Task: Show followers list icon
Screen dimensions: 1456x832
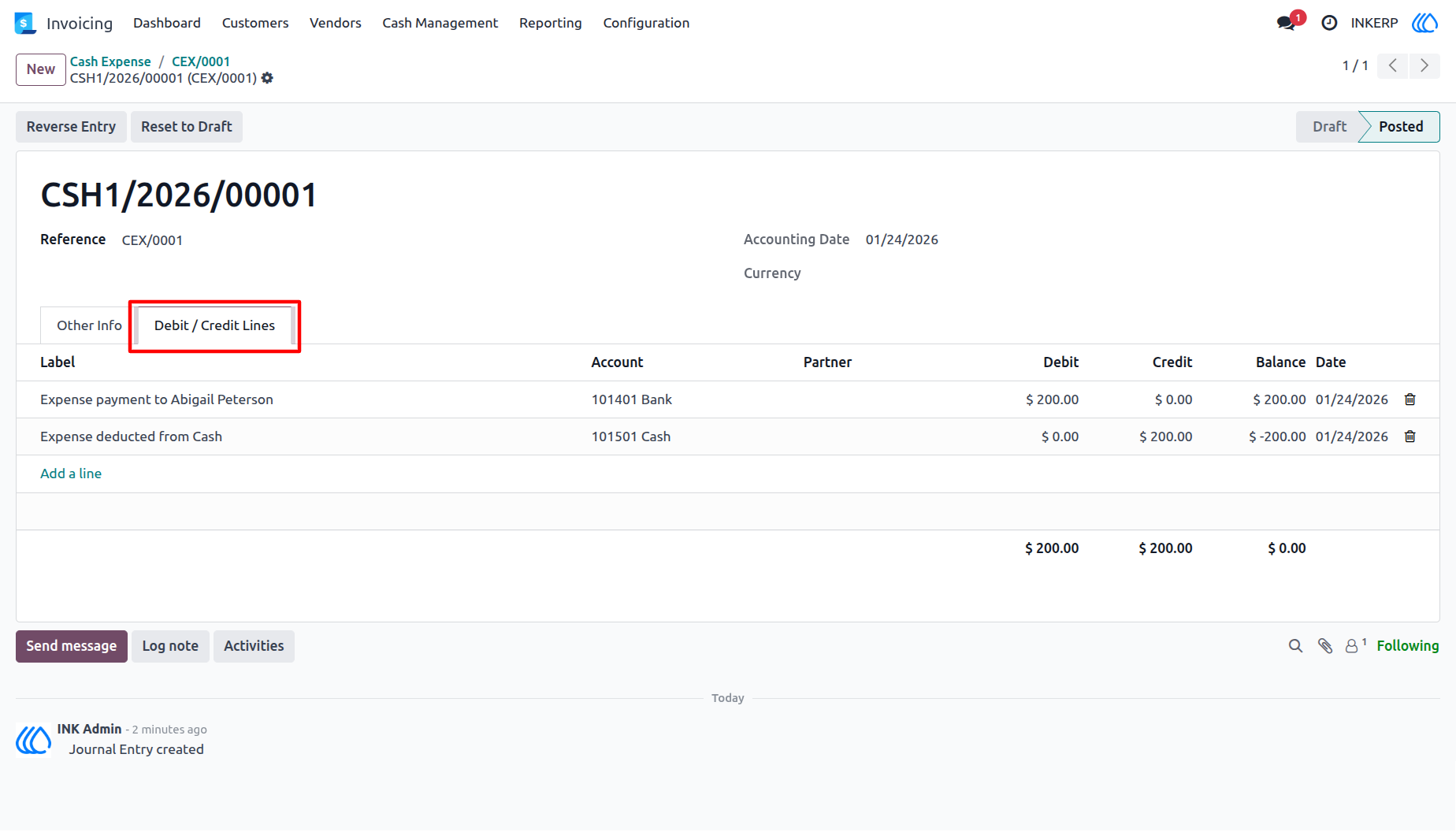Action: [x=1355, y=645]
